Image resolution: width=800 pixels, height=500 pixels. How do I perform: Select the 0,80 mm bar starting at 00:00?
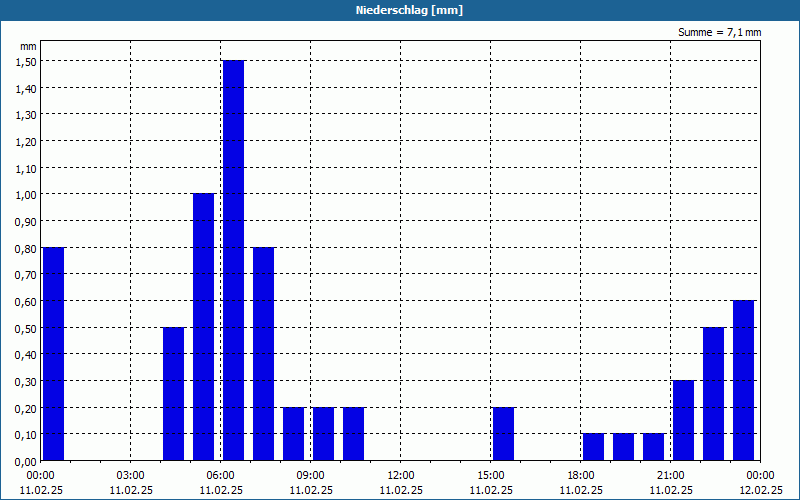click(x=54, y=354)
